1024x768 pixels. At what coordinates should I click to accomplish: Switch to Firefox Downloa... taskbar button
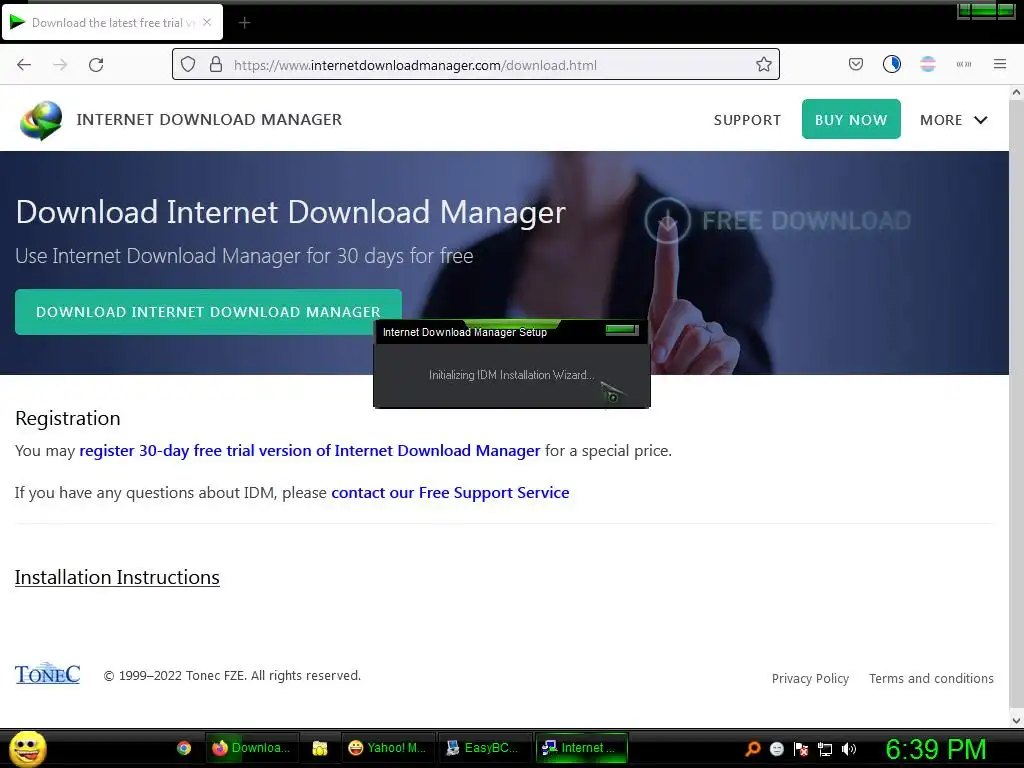[252, 748]
